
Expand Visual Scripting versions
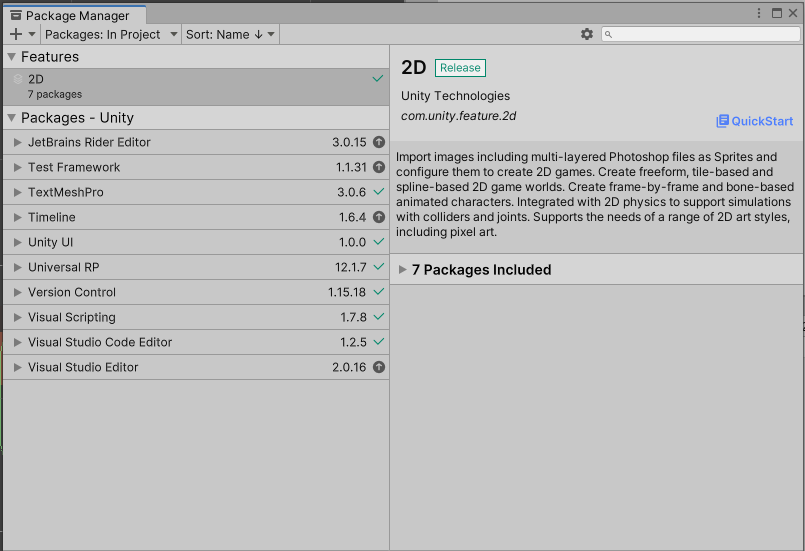pos(17,317)
